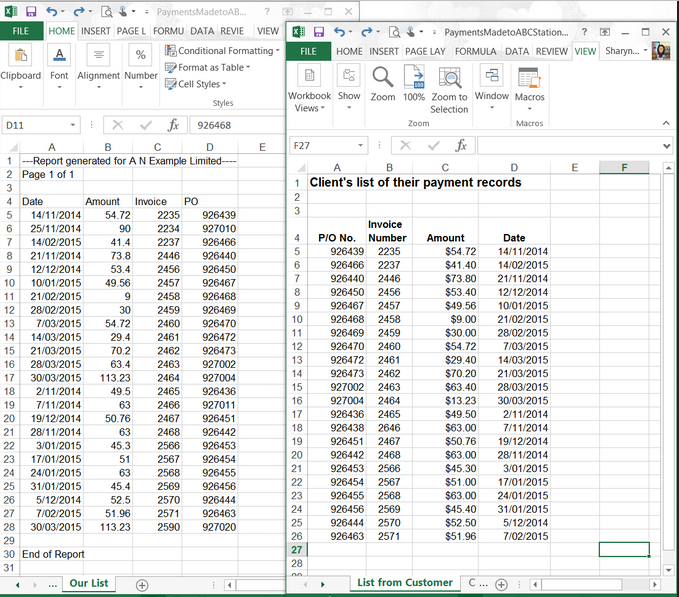
Task: Click the add new sheet plus icon beside Our List
Action: pos(141,584)
